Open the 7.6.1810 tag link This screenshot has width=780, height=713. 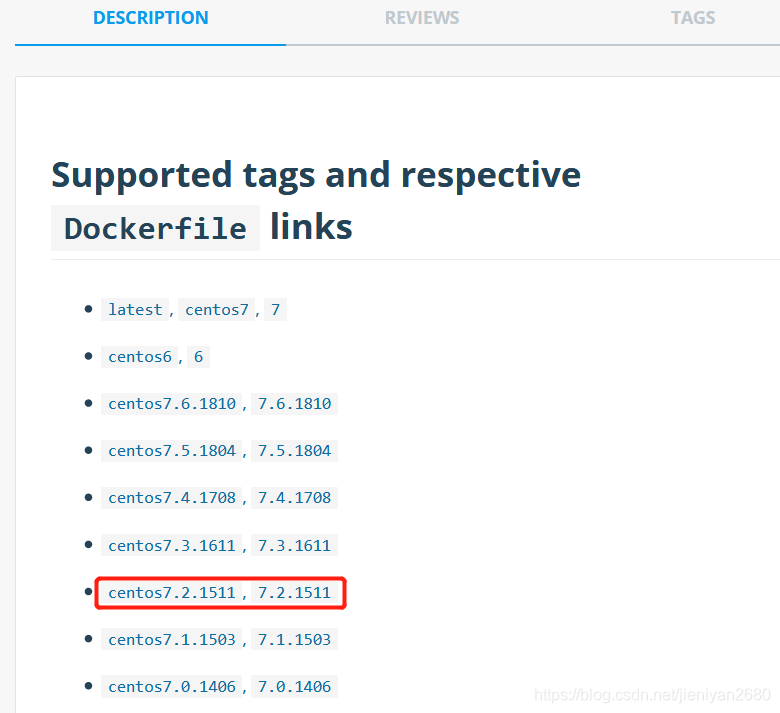pos(294,404)
